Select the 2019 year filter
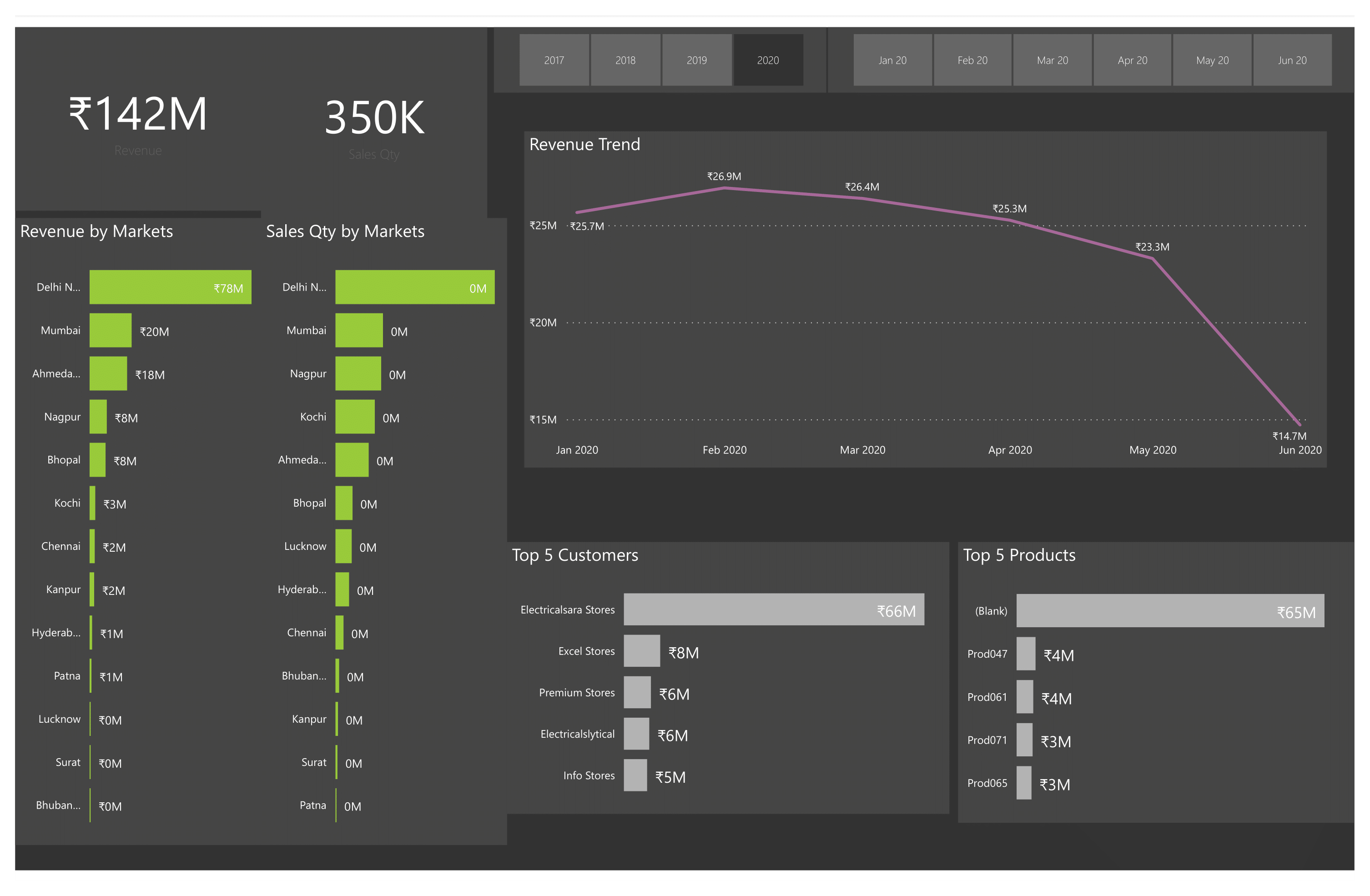Viewport: 1370px width, 896px height. coord(697,60)
